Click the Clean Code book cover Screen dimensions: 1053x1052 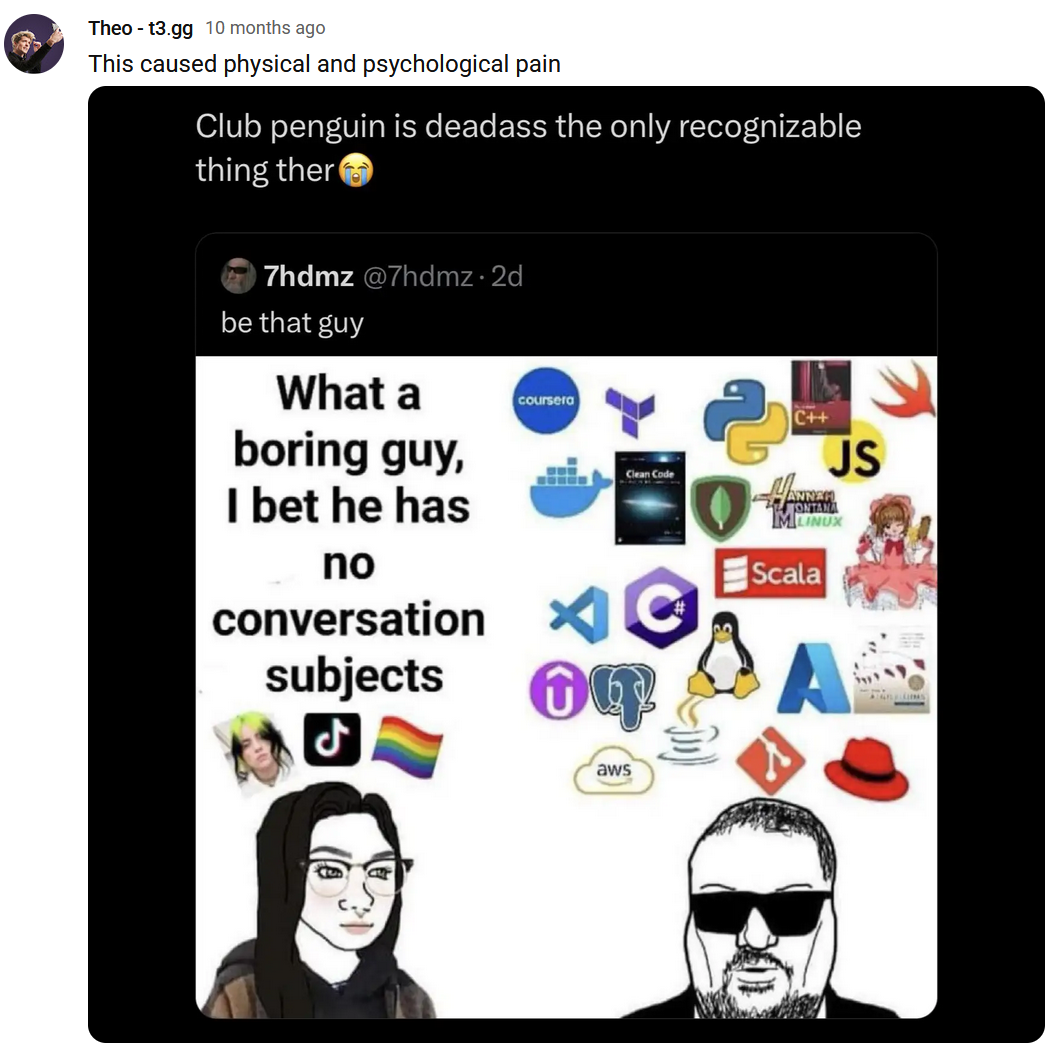(x=650, y=497)
